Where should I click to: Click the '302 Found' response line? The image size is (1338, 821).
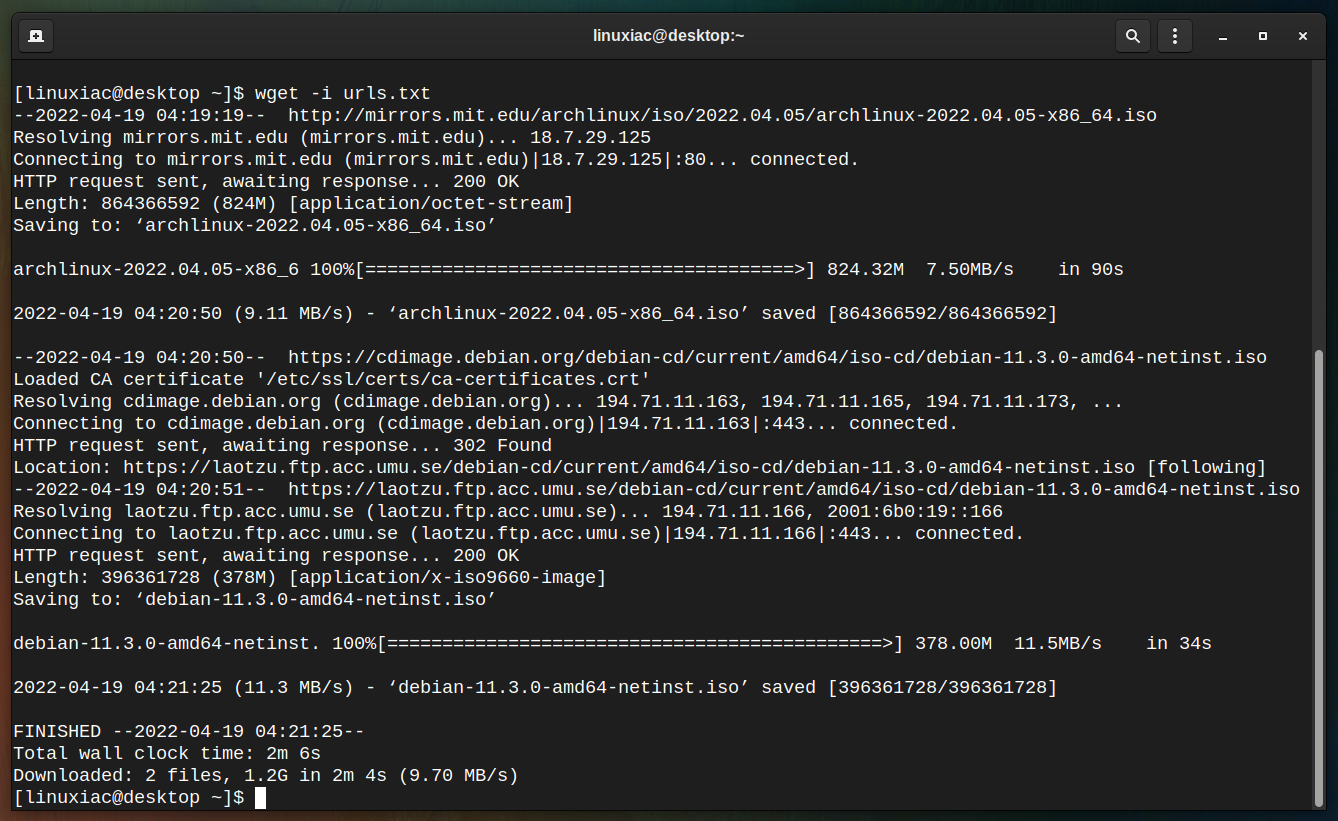(282, 445)
